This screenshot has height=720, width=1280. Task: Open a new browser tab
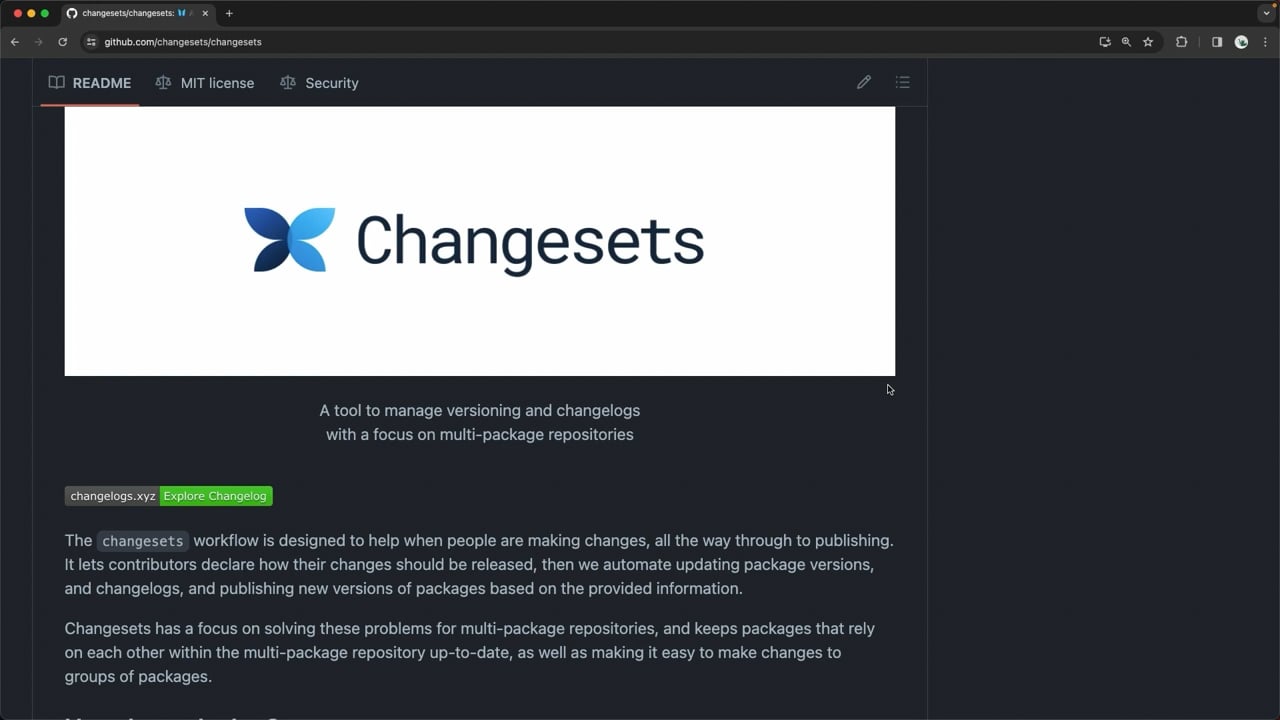click(229, 13)
